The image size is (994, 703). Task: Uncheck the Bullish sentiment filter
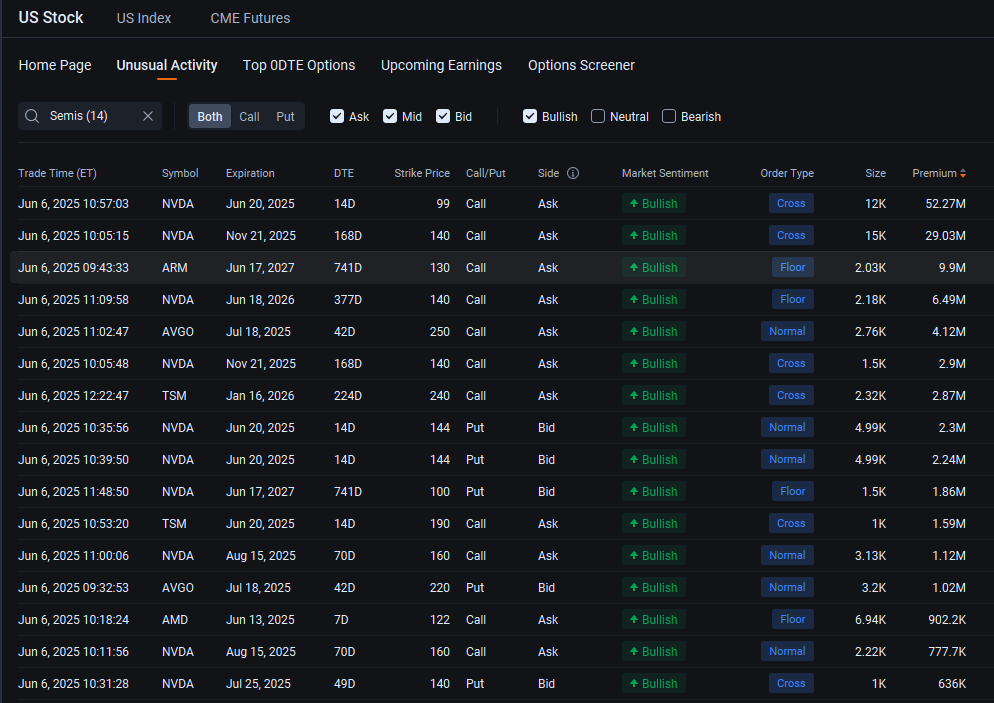[x=530, y=116]
